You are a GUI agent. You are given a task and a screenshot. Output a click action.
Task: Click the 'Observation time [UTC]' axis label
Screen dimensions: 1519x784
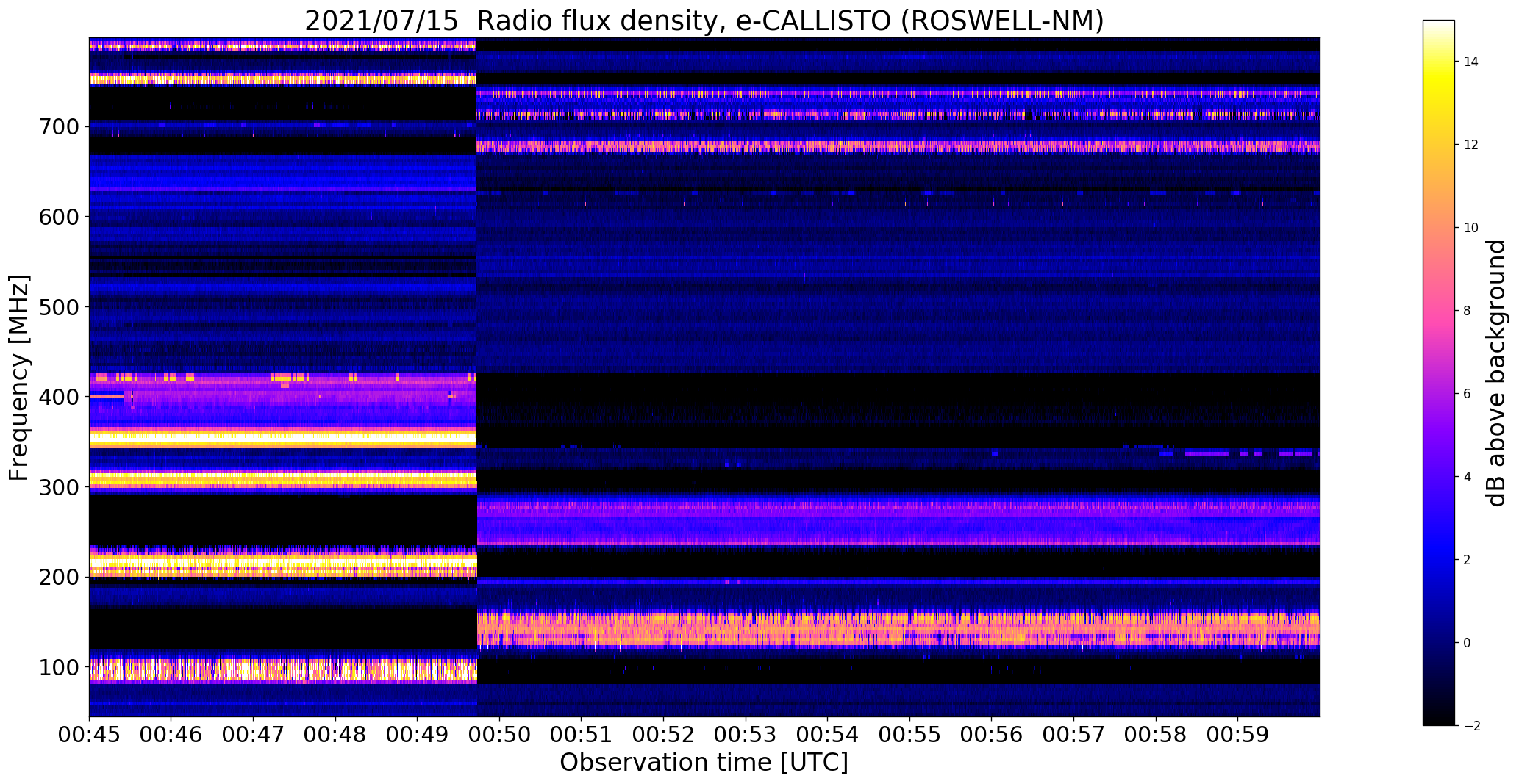704,763
